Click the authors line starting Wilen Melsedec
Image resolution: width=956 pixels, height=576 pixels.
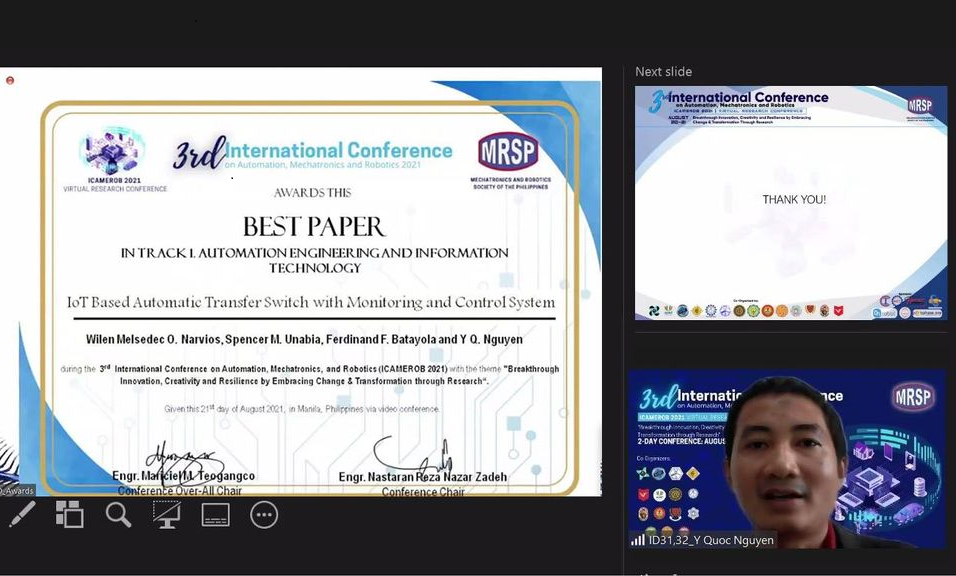304,340
